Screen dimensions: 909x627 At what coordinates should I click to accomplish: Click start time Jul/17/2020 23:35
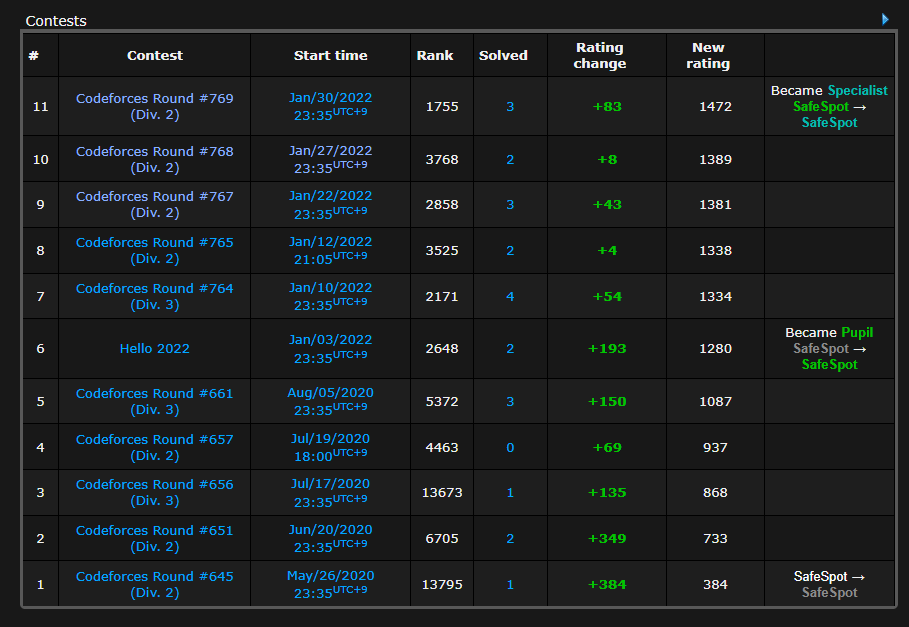pos(330,493)
